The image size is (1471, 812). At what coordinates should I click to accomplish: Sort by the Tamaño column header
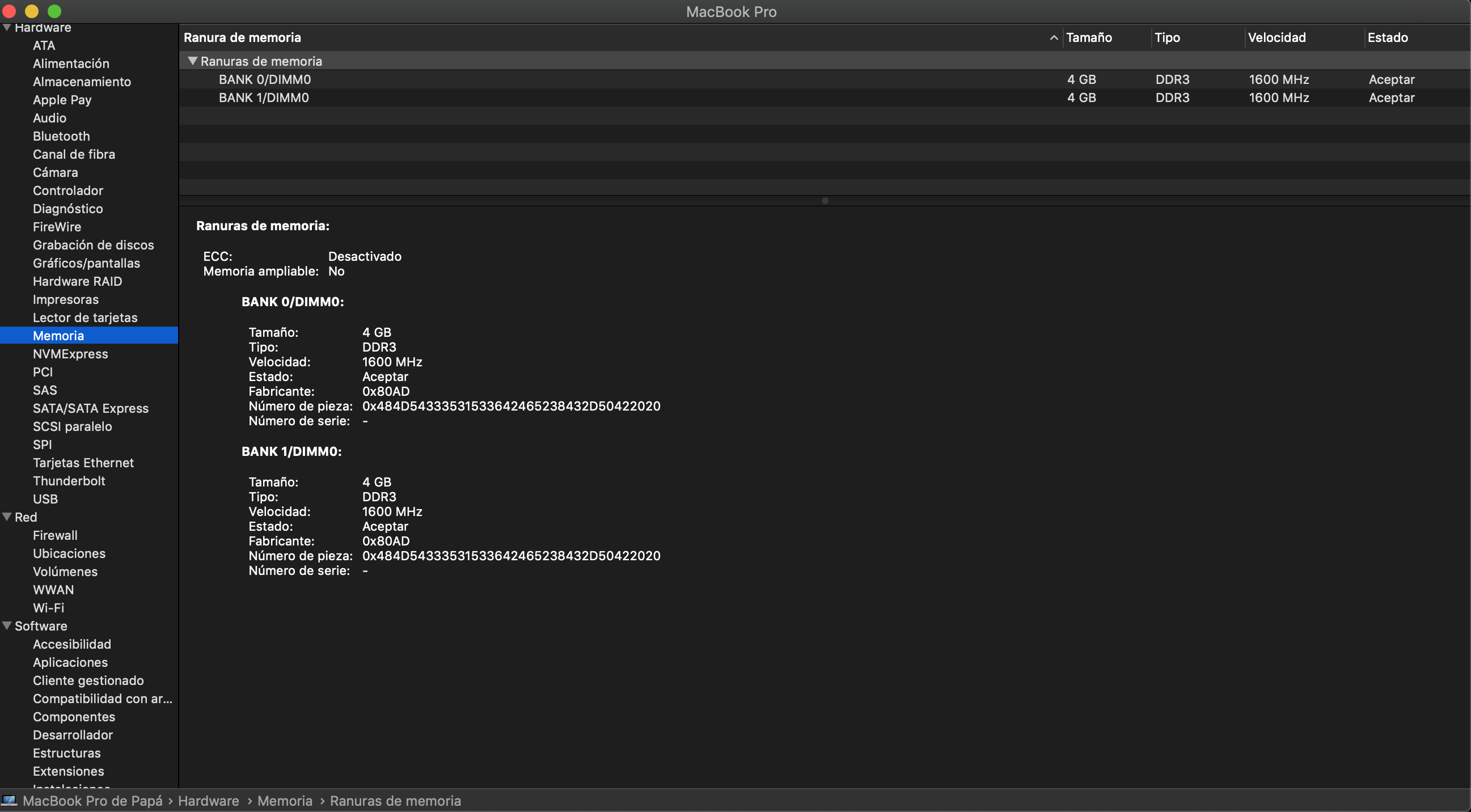(1088, 37)
